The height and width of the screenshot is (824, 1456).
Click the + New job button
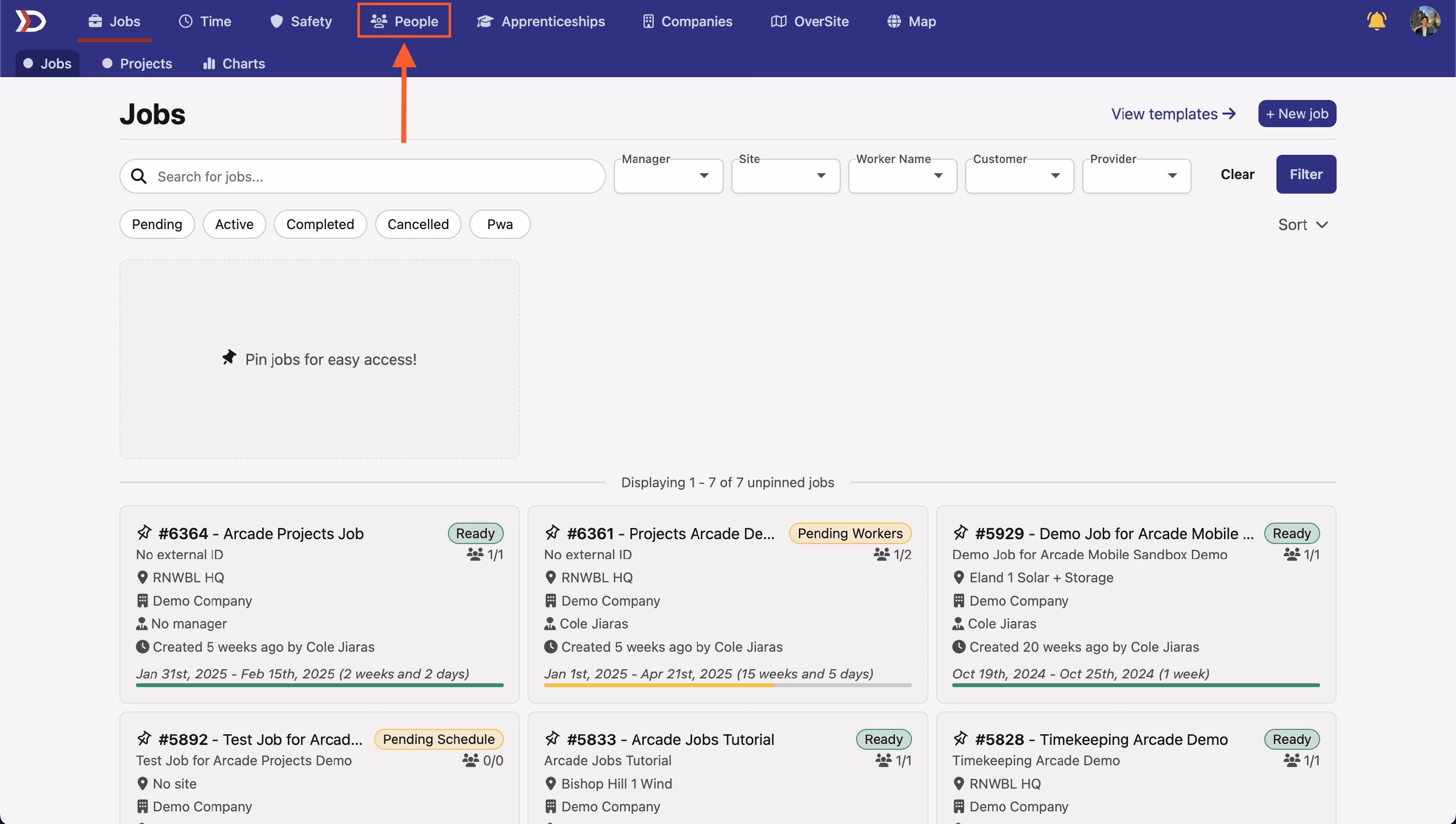point(1297,114)
